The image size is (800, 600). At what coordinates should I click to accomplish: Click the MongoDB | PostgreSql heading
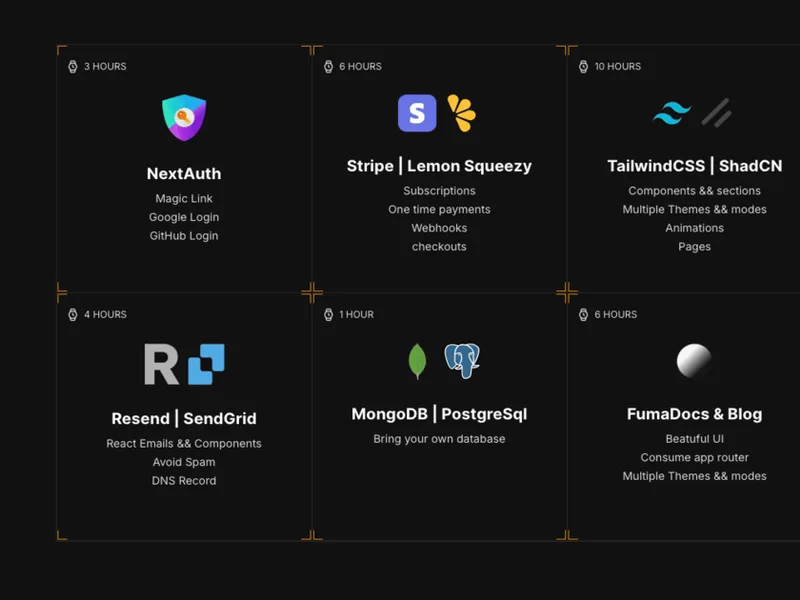(439, 414)
